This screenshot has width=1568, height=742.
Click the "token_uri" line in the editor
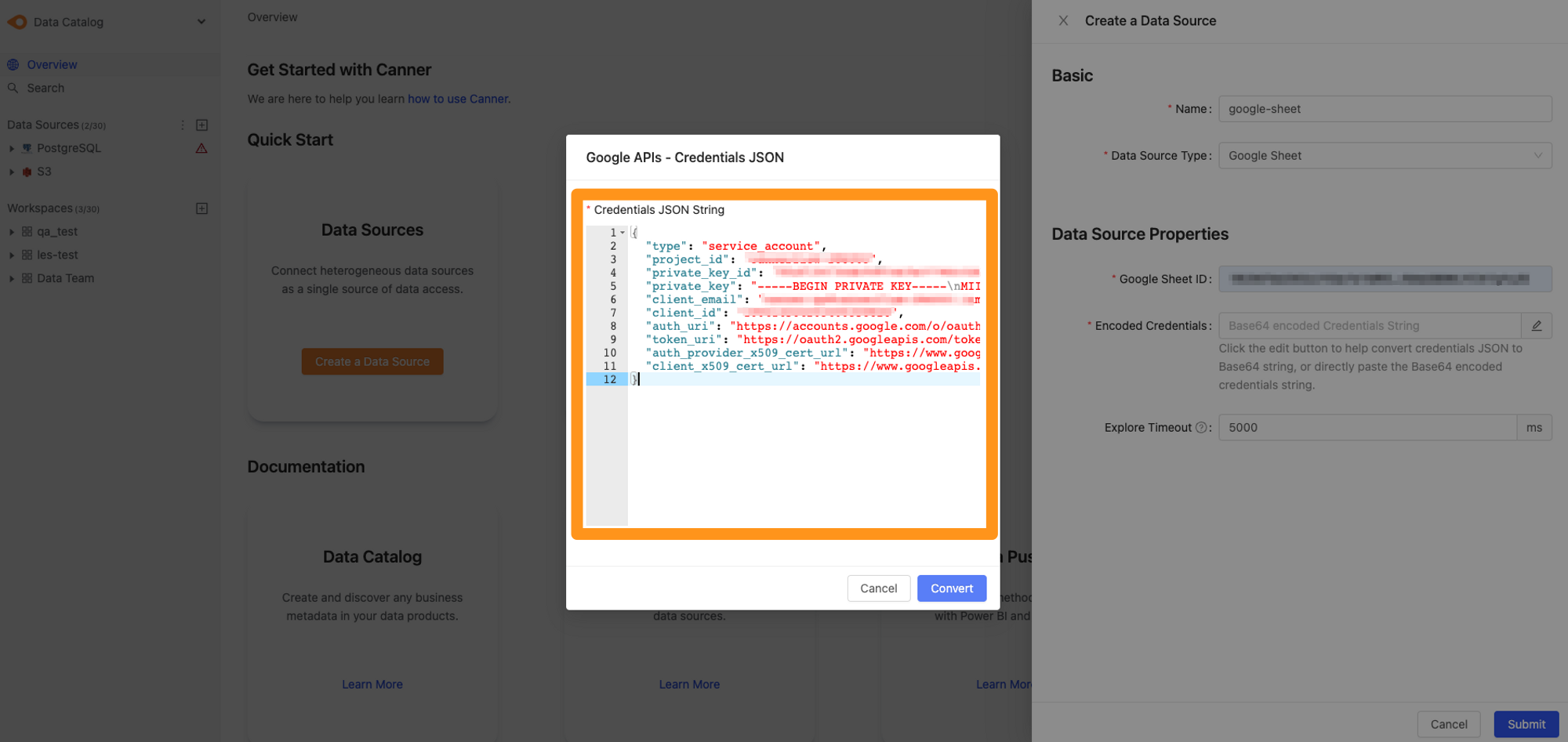tap(812, 339)
